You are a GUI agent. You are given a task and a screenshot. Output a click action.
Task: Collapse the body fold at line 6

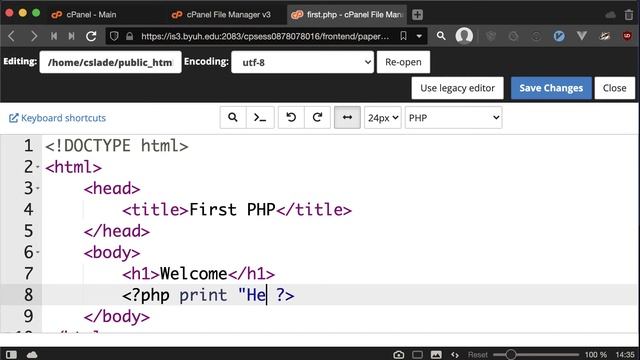point(38,252)
